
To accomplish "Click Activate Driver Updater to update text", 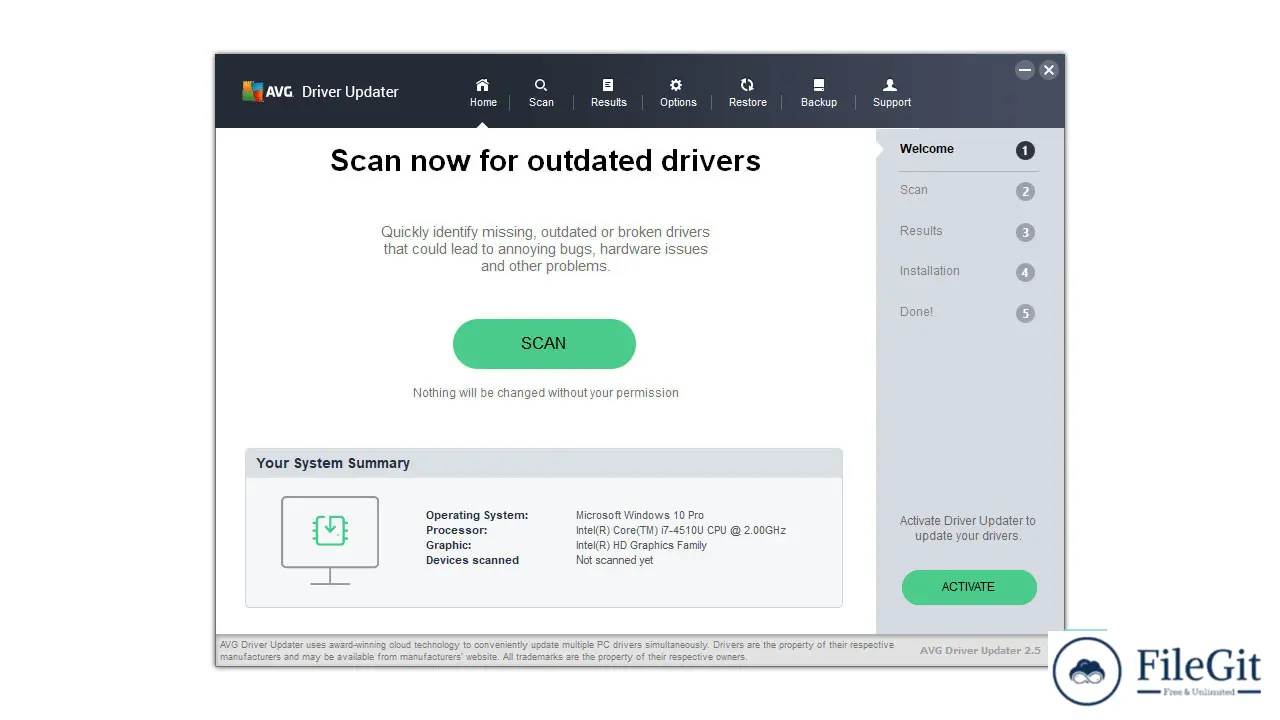I will [x=968, y=528].
